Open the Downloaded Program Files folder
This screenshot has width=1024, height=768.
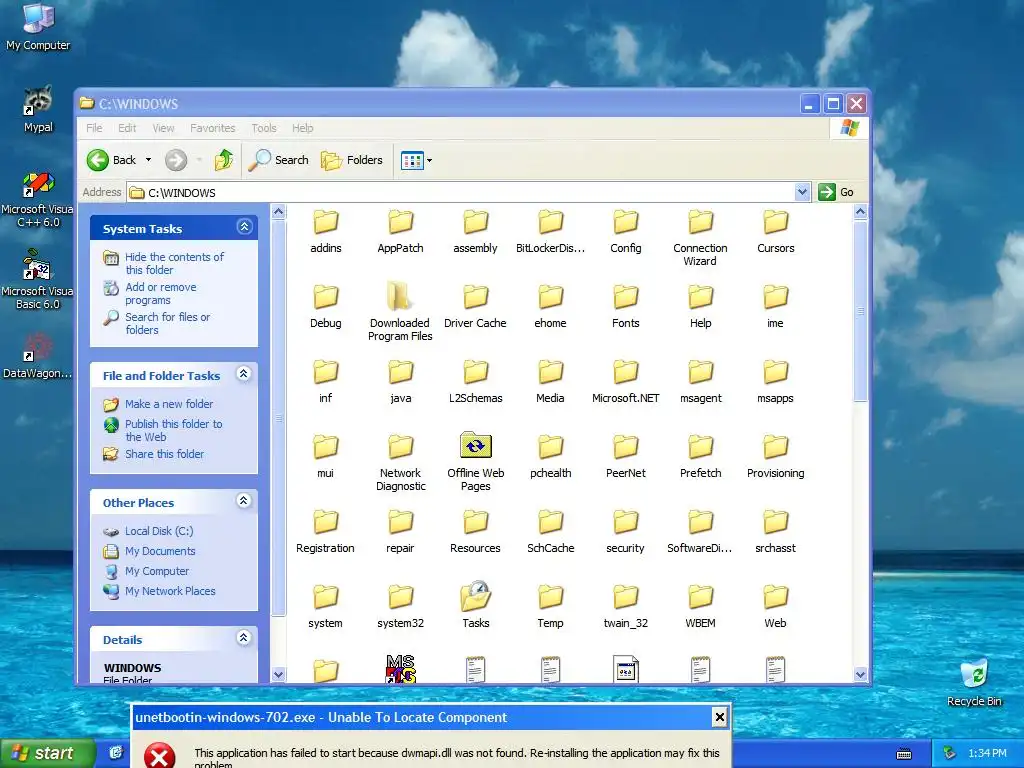(400, 312)
